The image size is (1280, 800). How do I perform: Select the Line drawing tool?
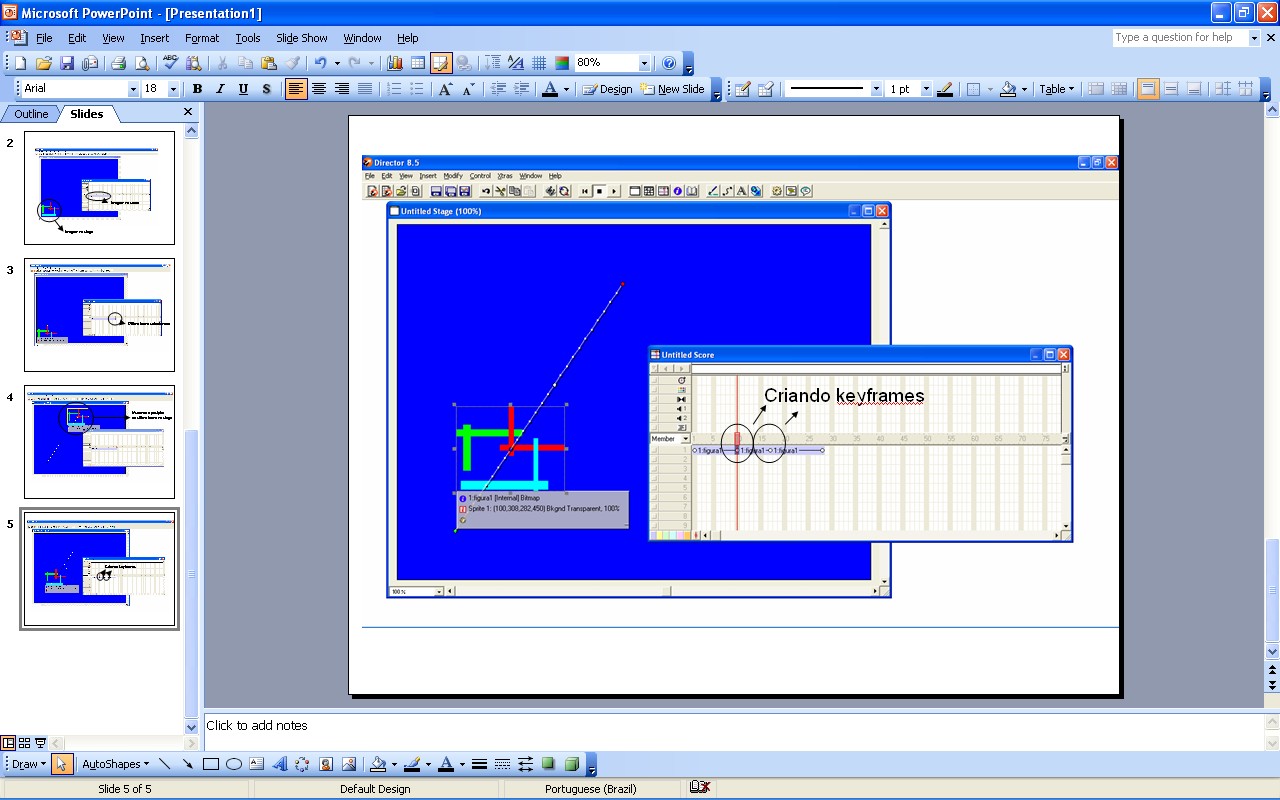point(165,764)
